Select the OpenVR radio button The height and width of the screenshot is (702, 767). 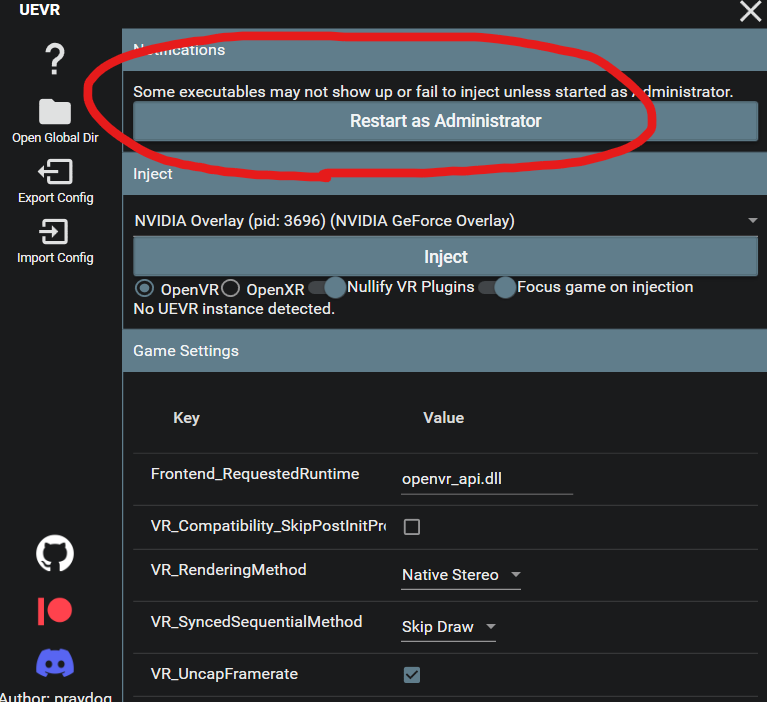click(144, 289)
